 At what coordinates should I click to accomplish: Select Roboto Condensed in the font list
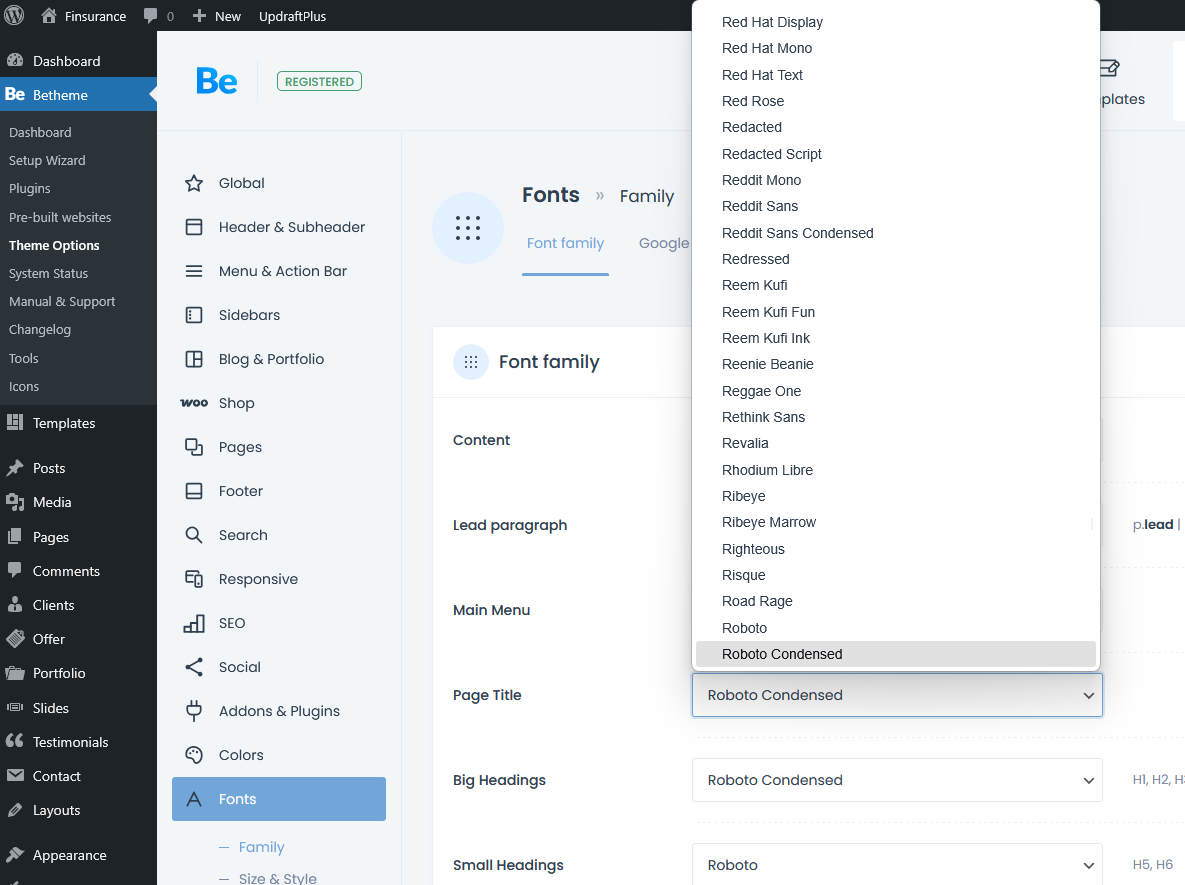[x=896, y=654]
